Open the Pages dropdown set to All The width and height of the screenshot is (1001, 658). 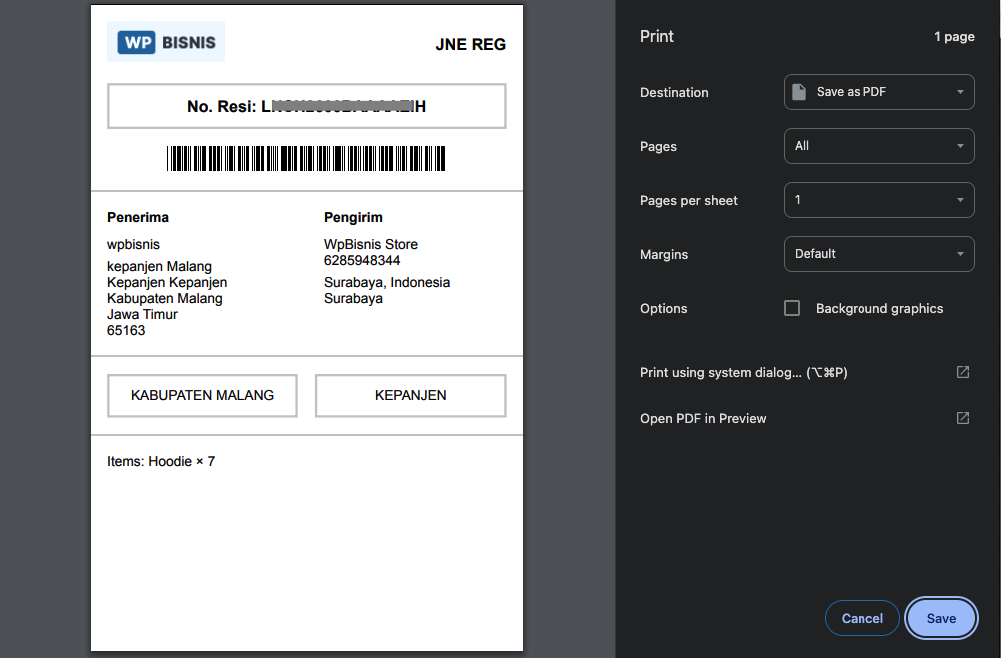tap(879, 146)
